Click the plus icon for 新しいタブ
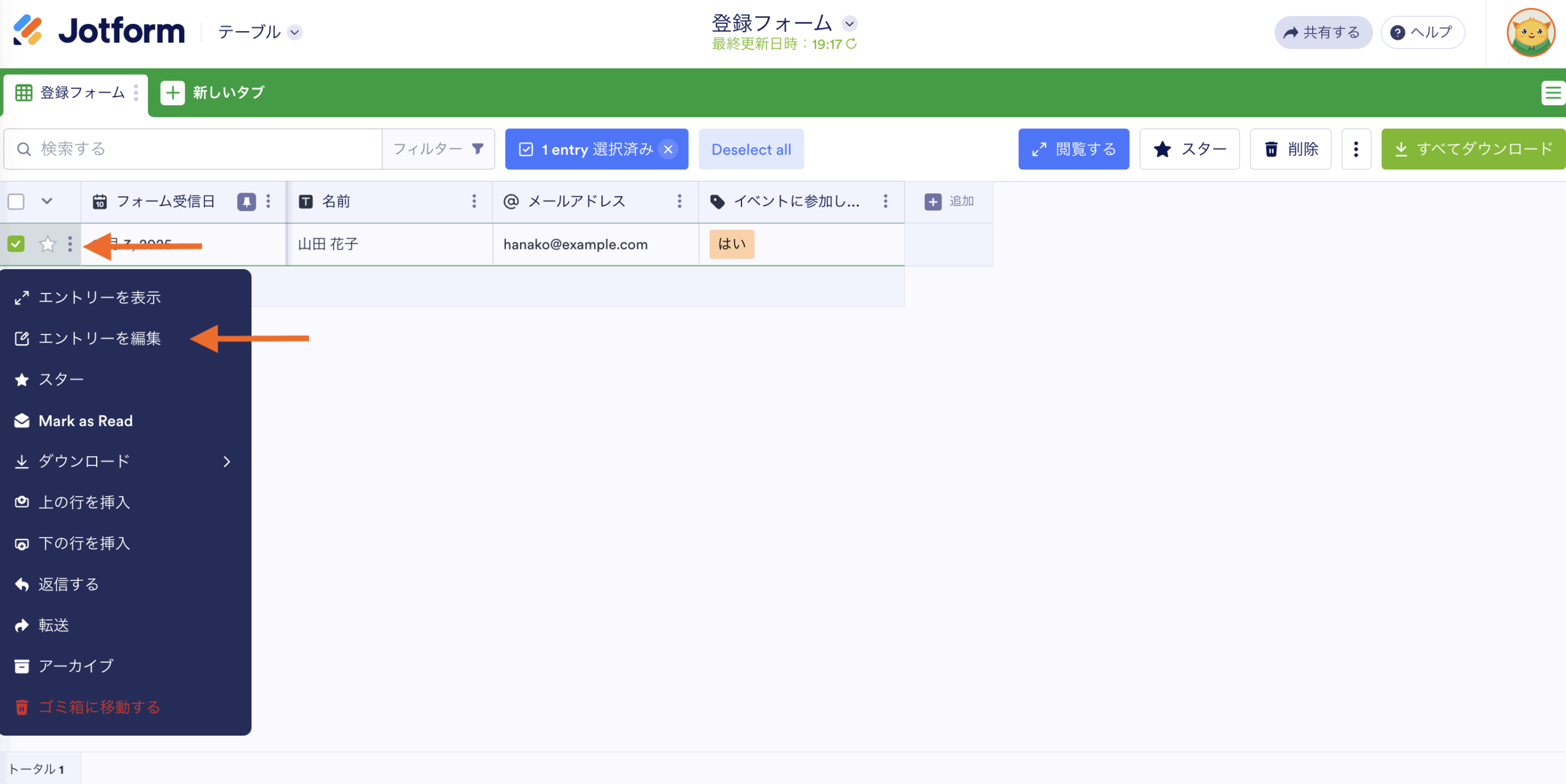 pos(173,93)
